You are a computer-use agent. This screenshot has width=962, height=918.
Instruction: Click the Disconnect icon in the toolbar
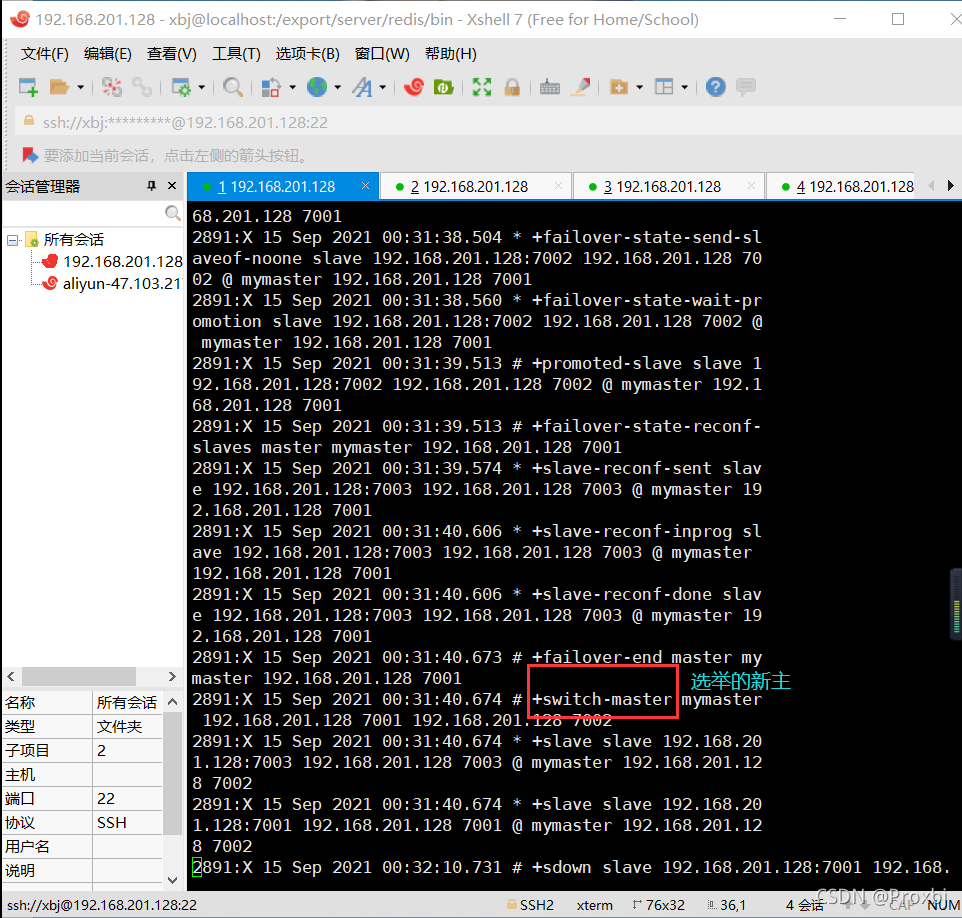pos(112,87)
